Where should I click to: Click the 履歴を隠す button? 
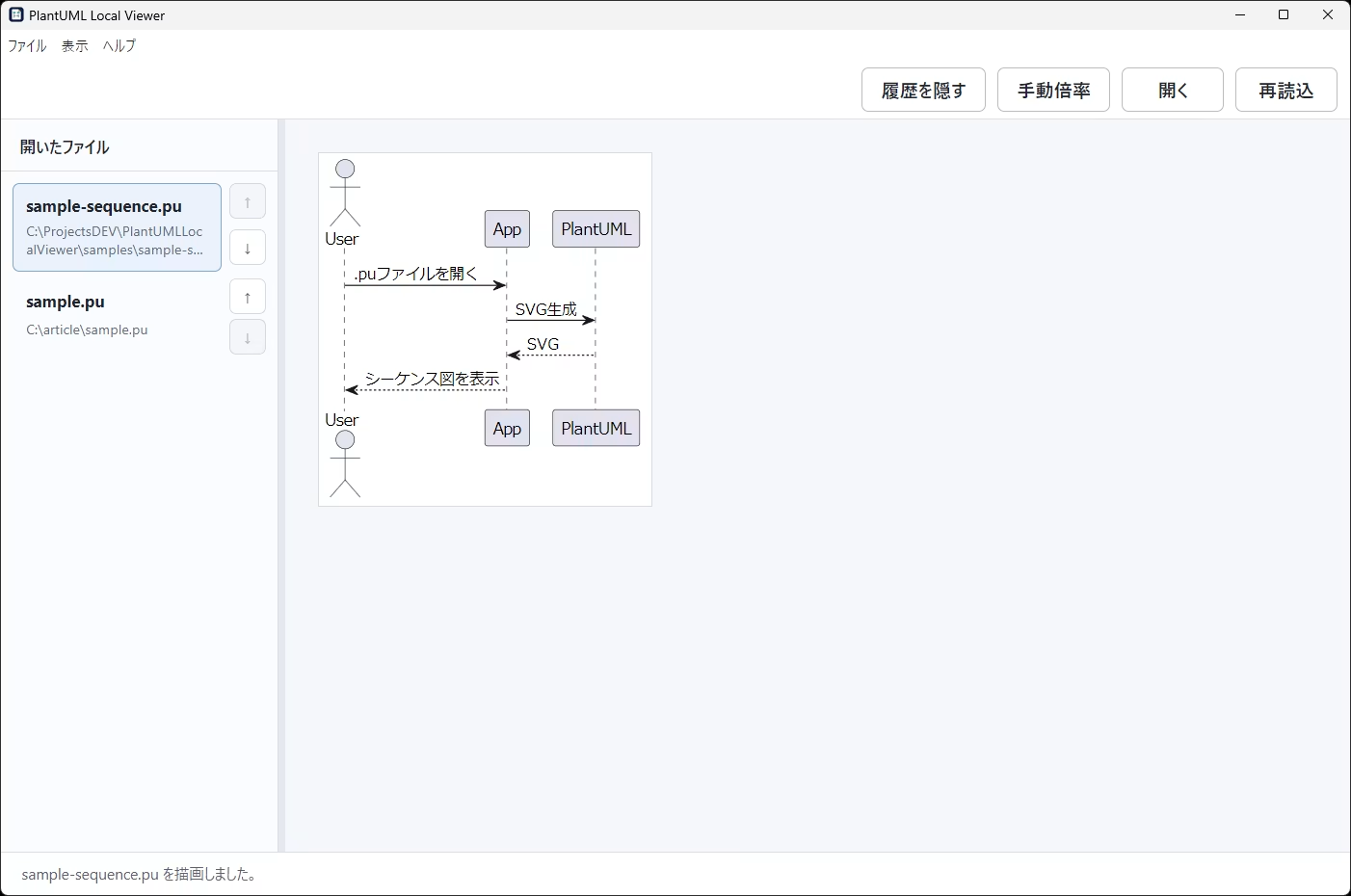923,90
